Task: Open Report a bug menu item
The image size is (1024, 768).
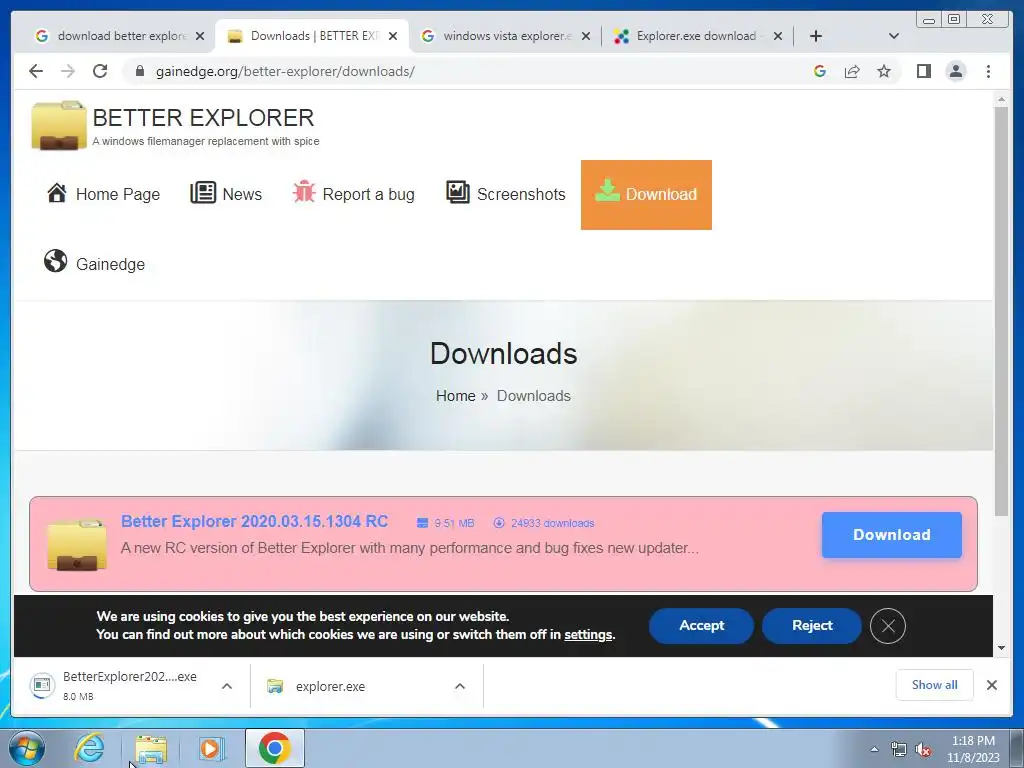Action: (x=353, y=194)
